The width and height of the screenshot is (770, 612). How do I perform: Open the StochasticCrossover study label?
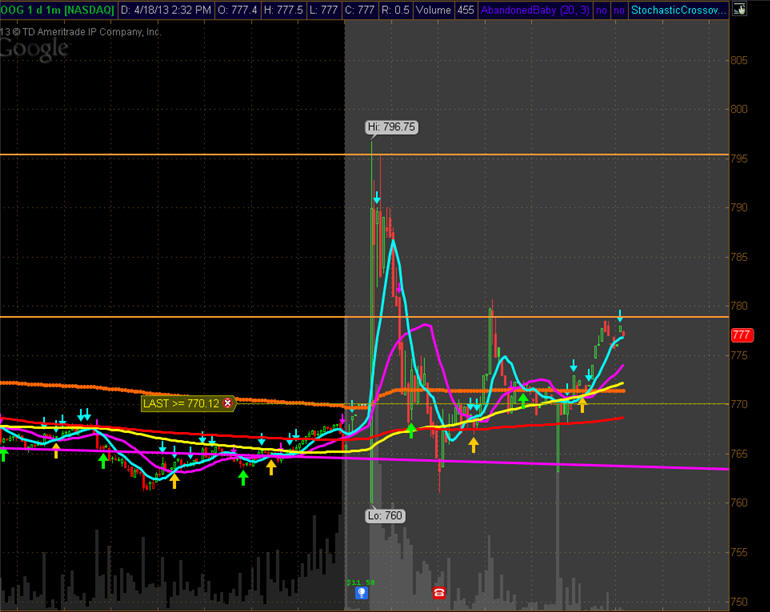click(x=680, y=10)
